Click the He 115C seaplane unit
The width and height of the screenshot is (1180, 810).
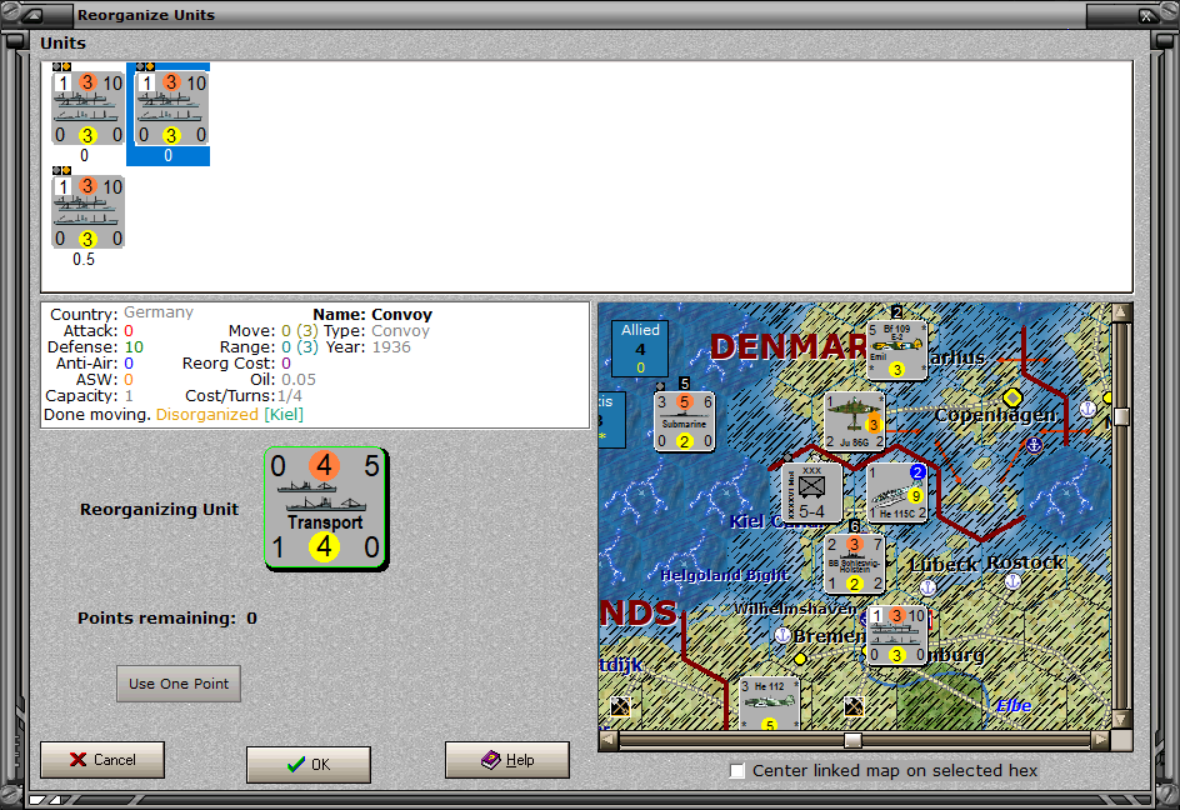896,493
